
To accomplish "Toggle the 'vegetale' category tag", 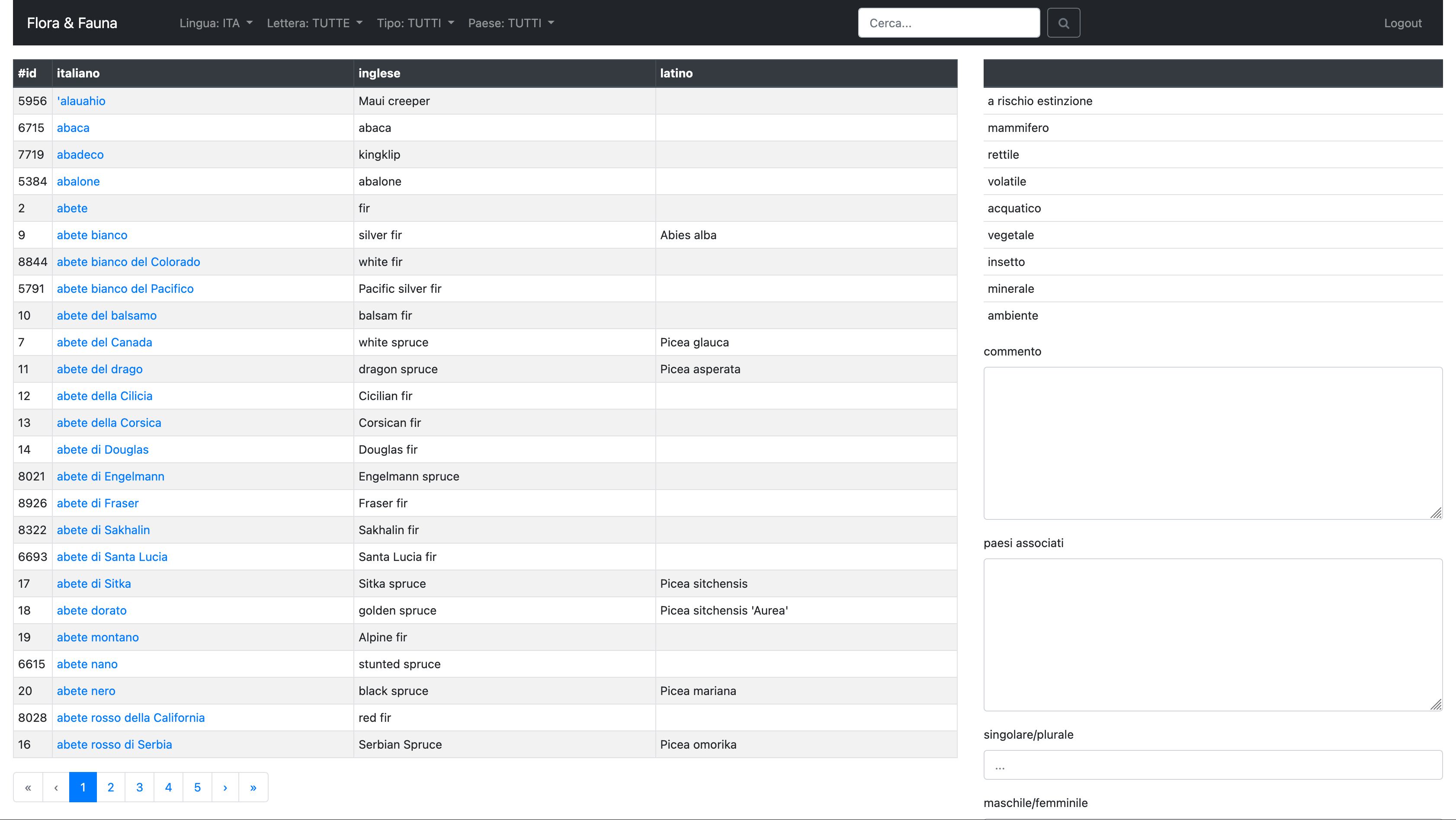I will coord(1010,235).
